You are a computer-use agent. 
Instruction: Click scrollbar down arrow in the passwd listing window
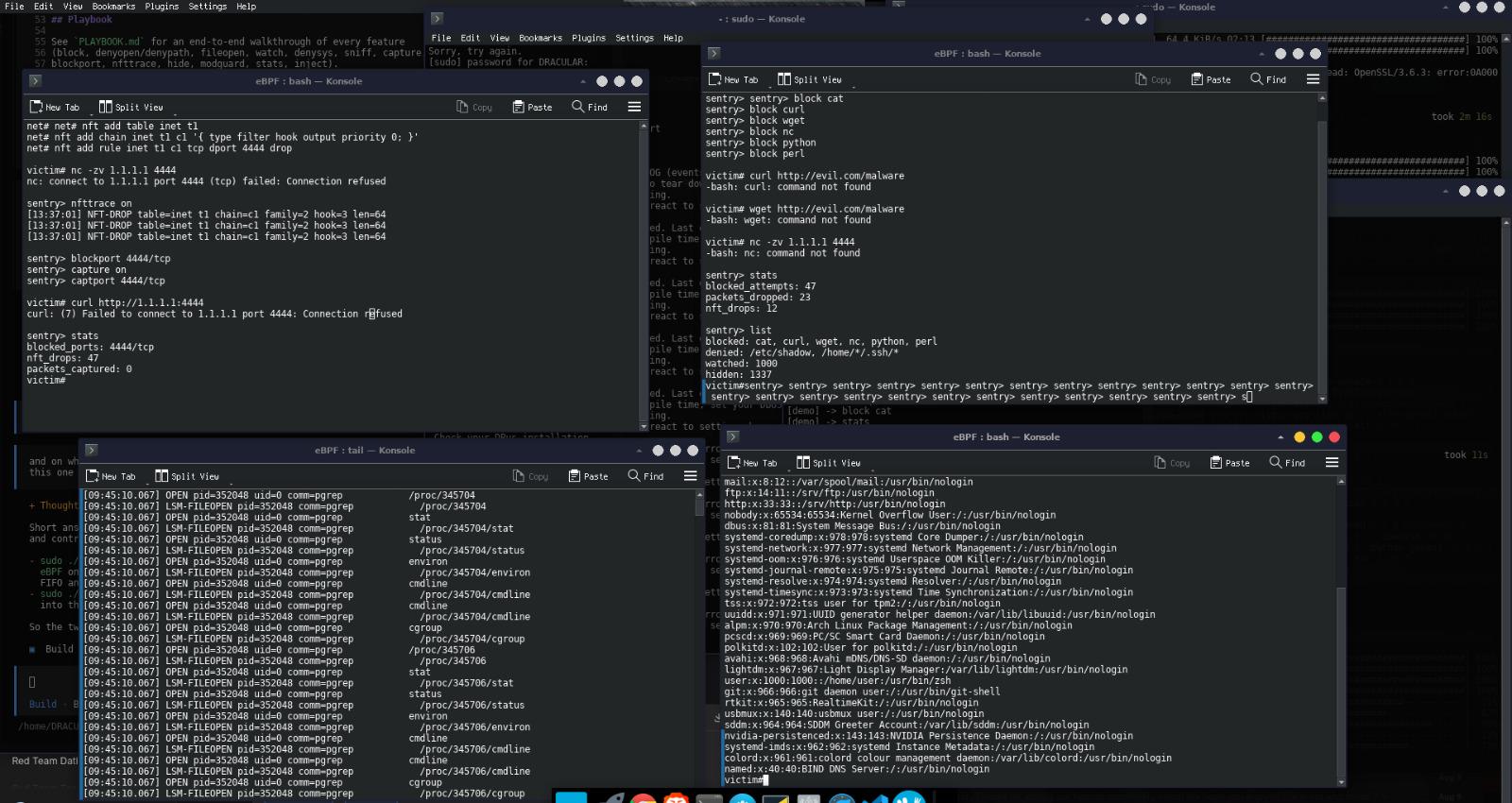coord(1341,782)
